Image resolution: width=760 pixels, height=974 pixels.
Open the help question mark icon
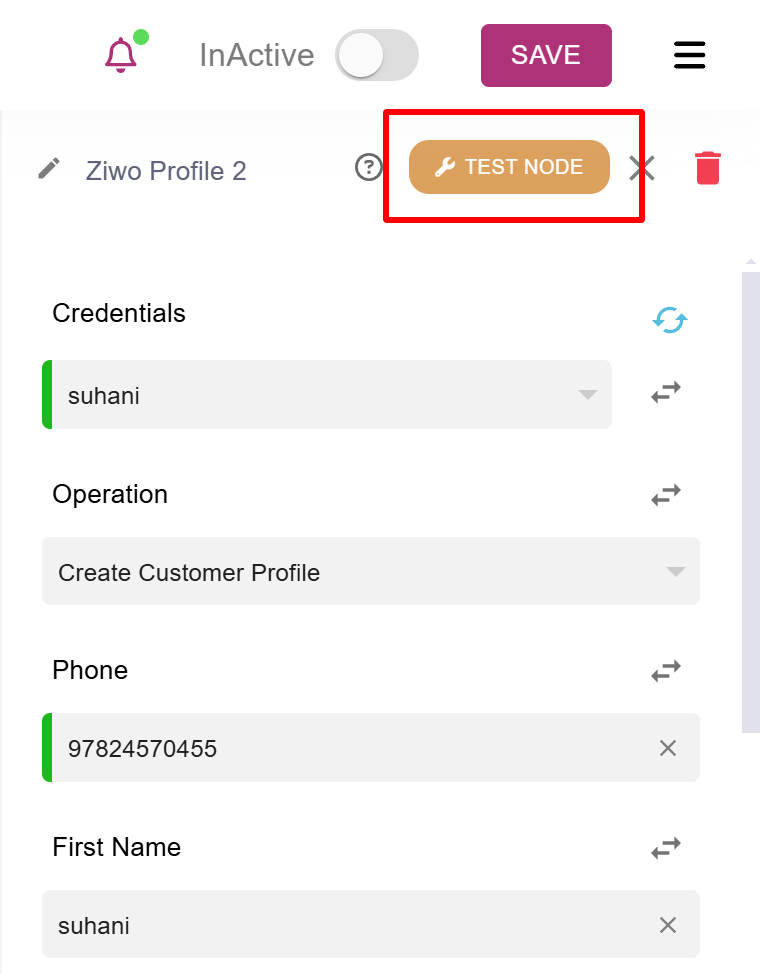(369, 167)
